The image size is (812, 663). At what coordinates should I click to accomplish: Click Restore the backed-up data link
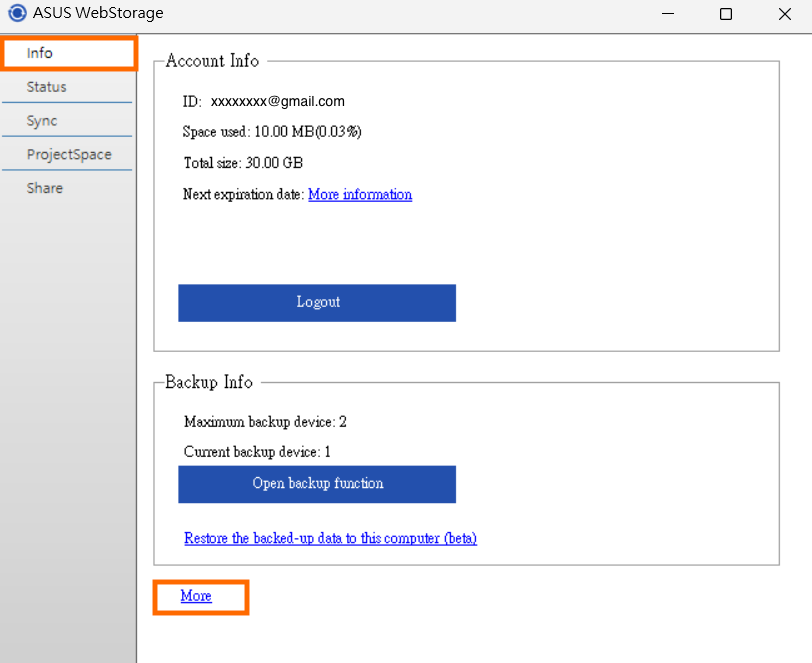tap(330, 538)
